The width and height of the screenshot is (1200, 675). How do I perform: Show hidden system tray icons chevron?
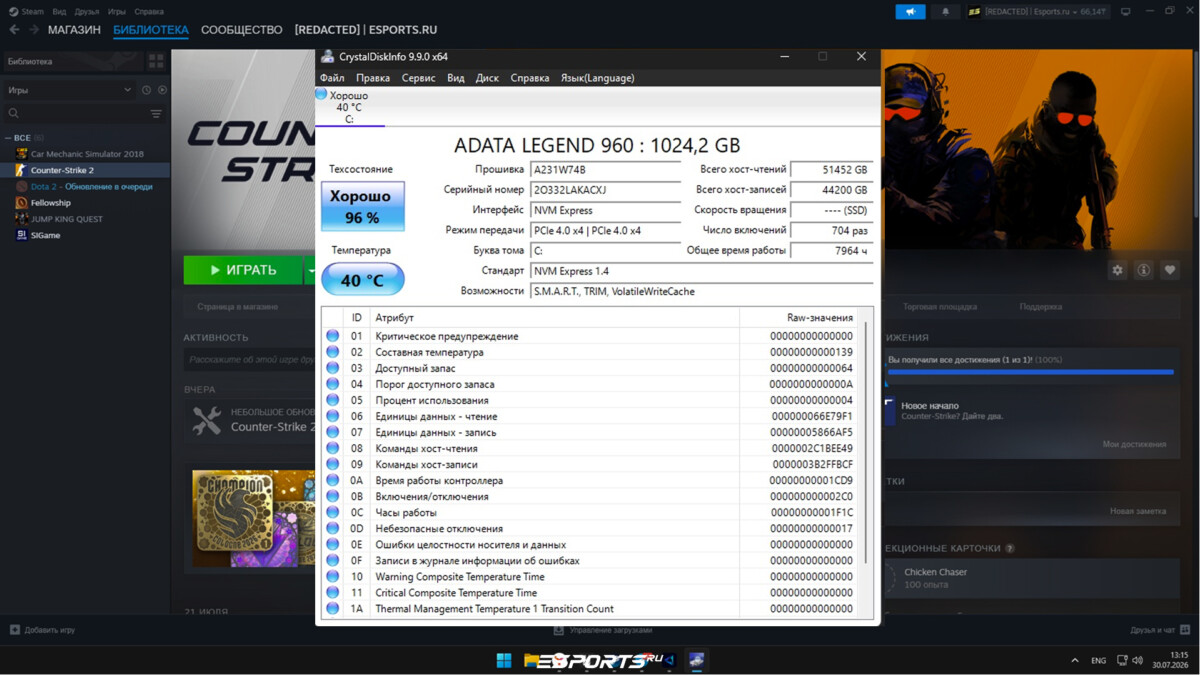pyautogui.click(x=1075, y=660)
